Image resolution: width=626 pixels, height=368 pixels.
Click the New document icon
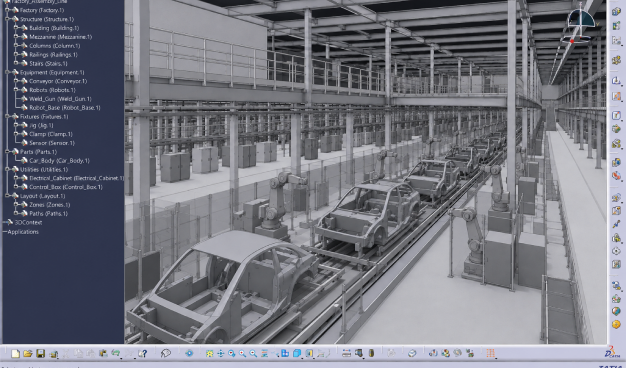point(16,353)
